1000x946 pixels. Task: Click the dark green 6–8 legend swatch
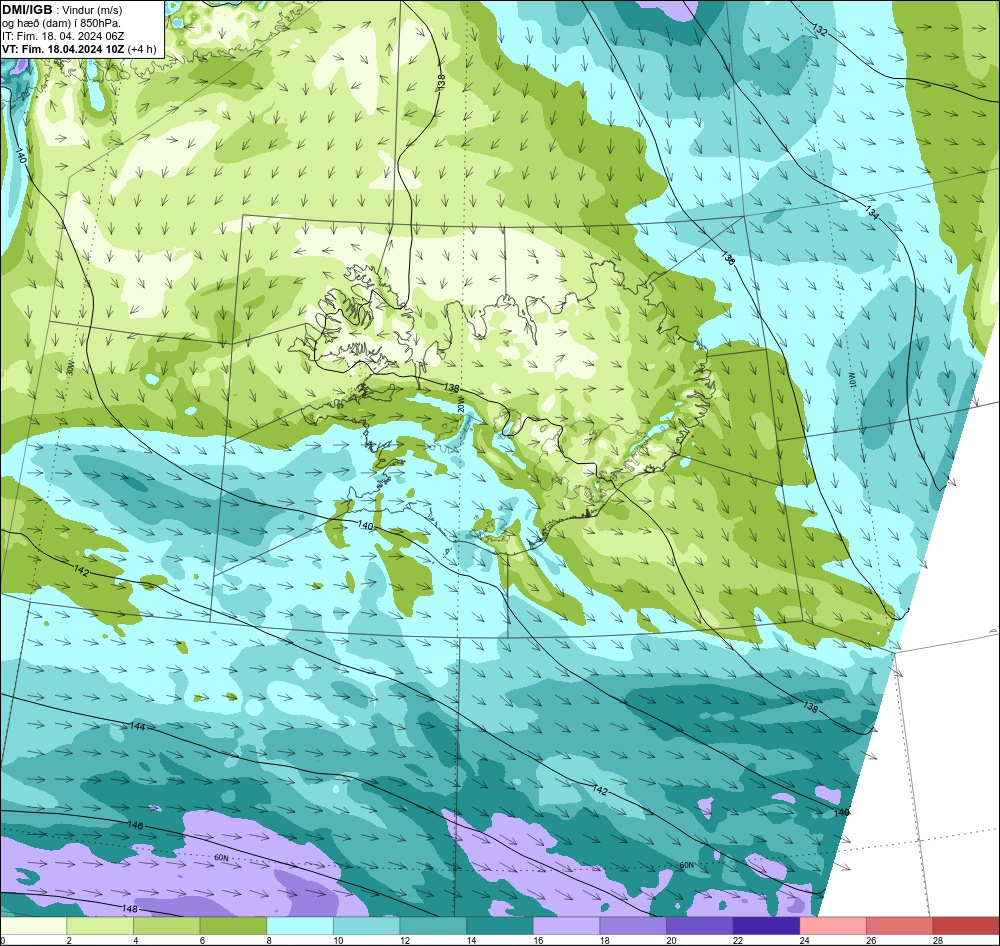(x=233, y=925)
